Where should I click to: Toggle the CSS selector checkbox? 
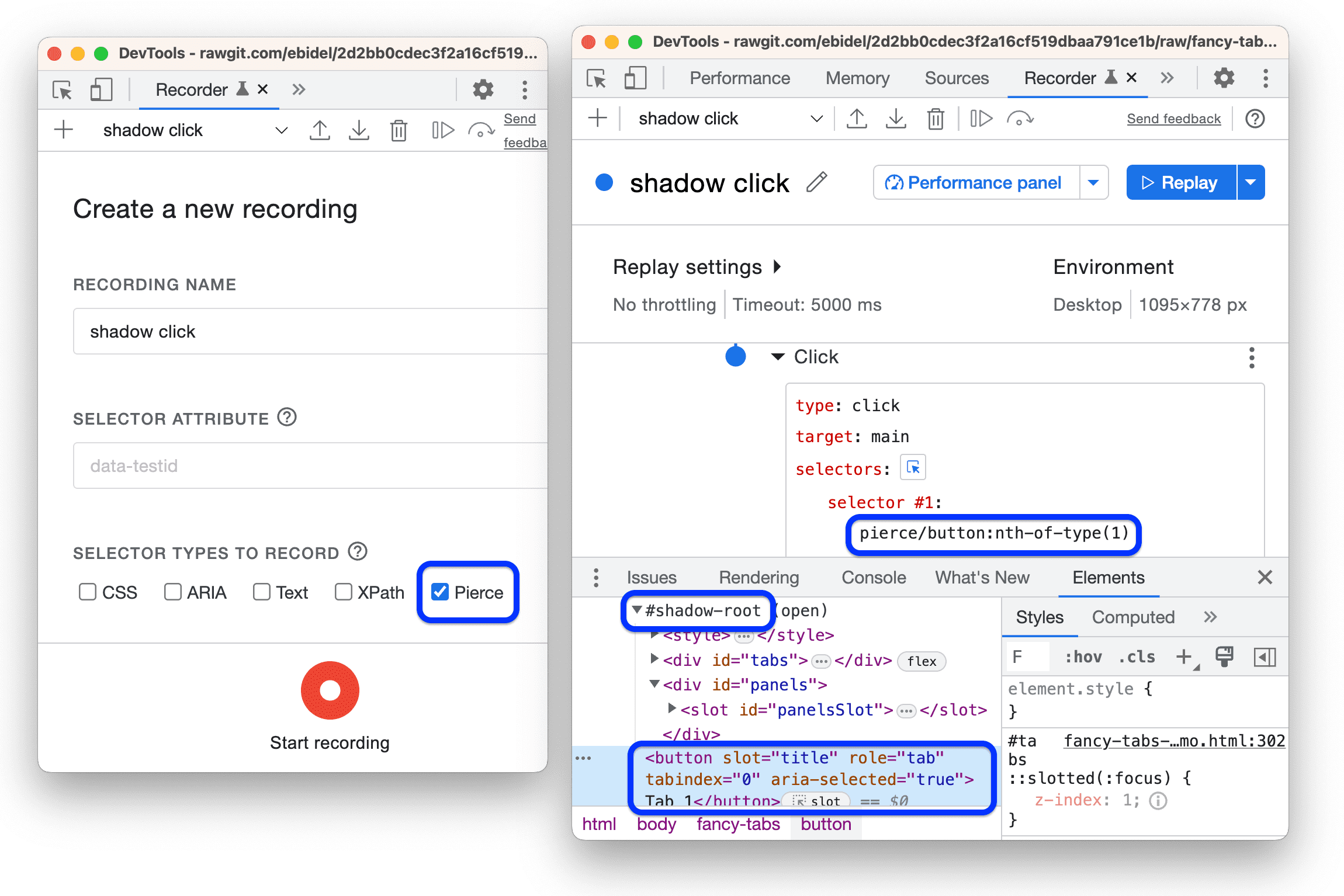(x=85, y=592)
